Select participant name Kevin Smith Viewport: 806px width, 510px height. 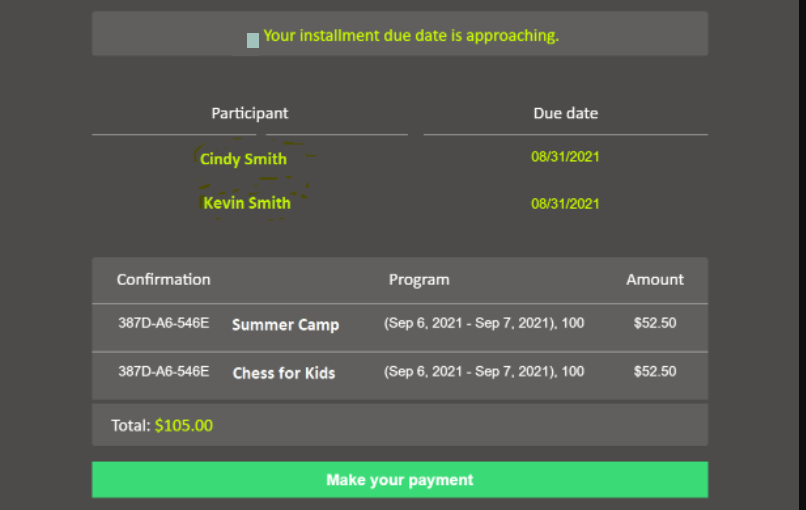(x=247, y=203)
